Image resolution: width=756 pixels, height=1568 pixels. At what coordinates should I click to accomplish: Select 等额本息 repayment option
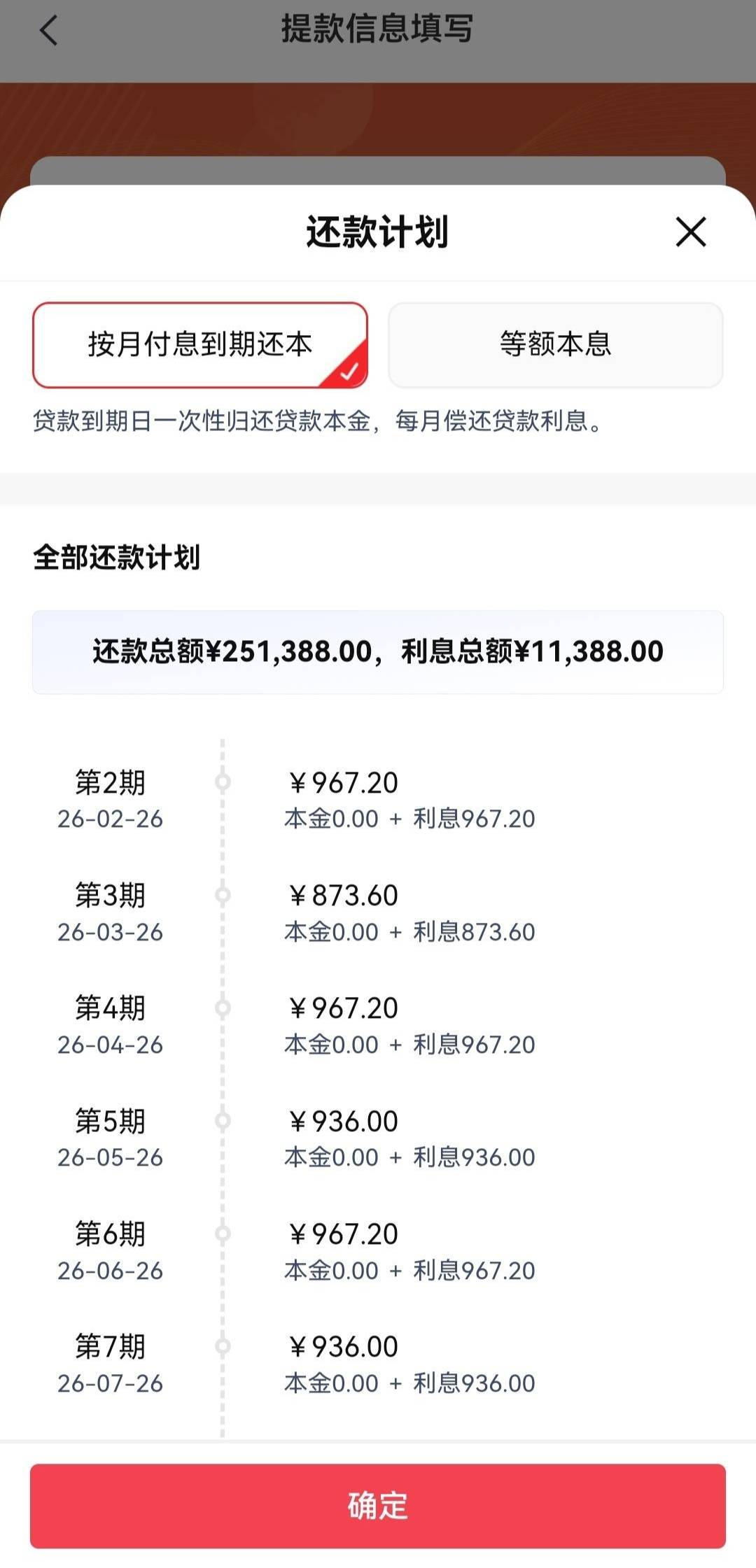click(555, 345)
